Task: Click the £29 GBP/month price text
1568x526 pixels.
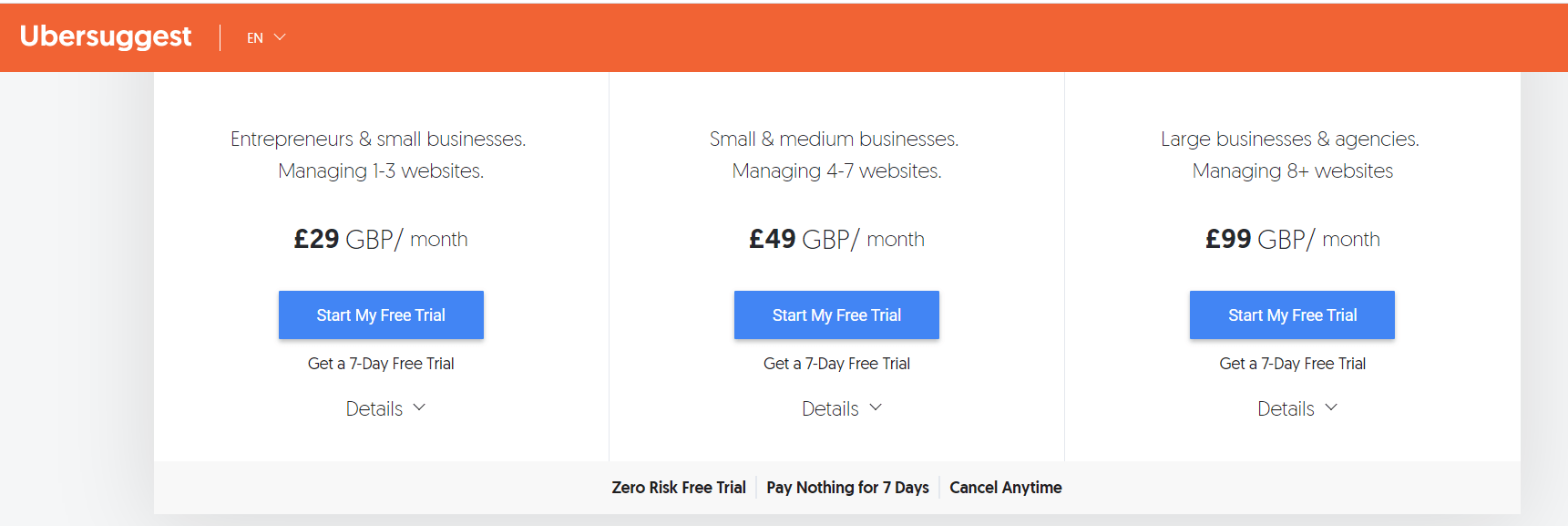Action: tap(381, 239)
